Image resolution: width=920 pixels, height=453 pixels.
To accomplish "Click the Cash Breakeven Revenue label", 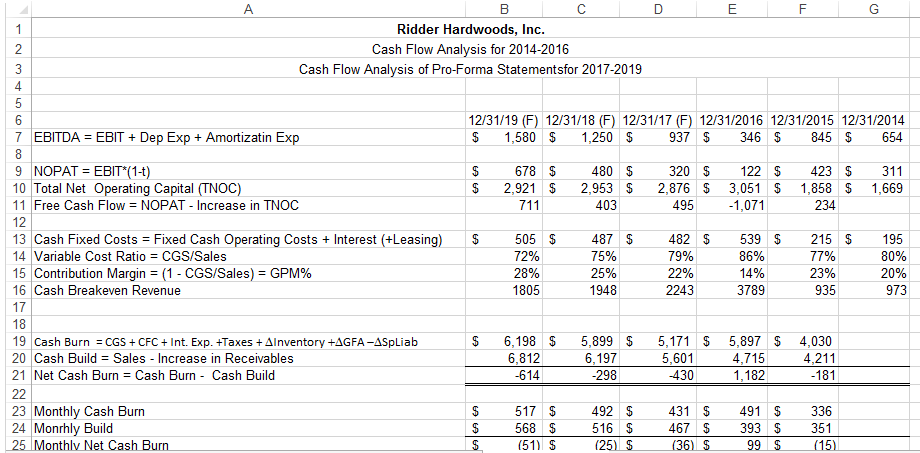I will pyautogui.click(x=248, y=290).
